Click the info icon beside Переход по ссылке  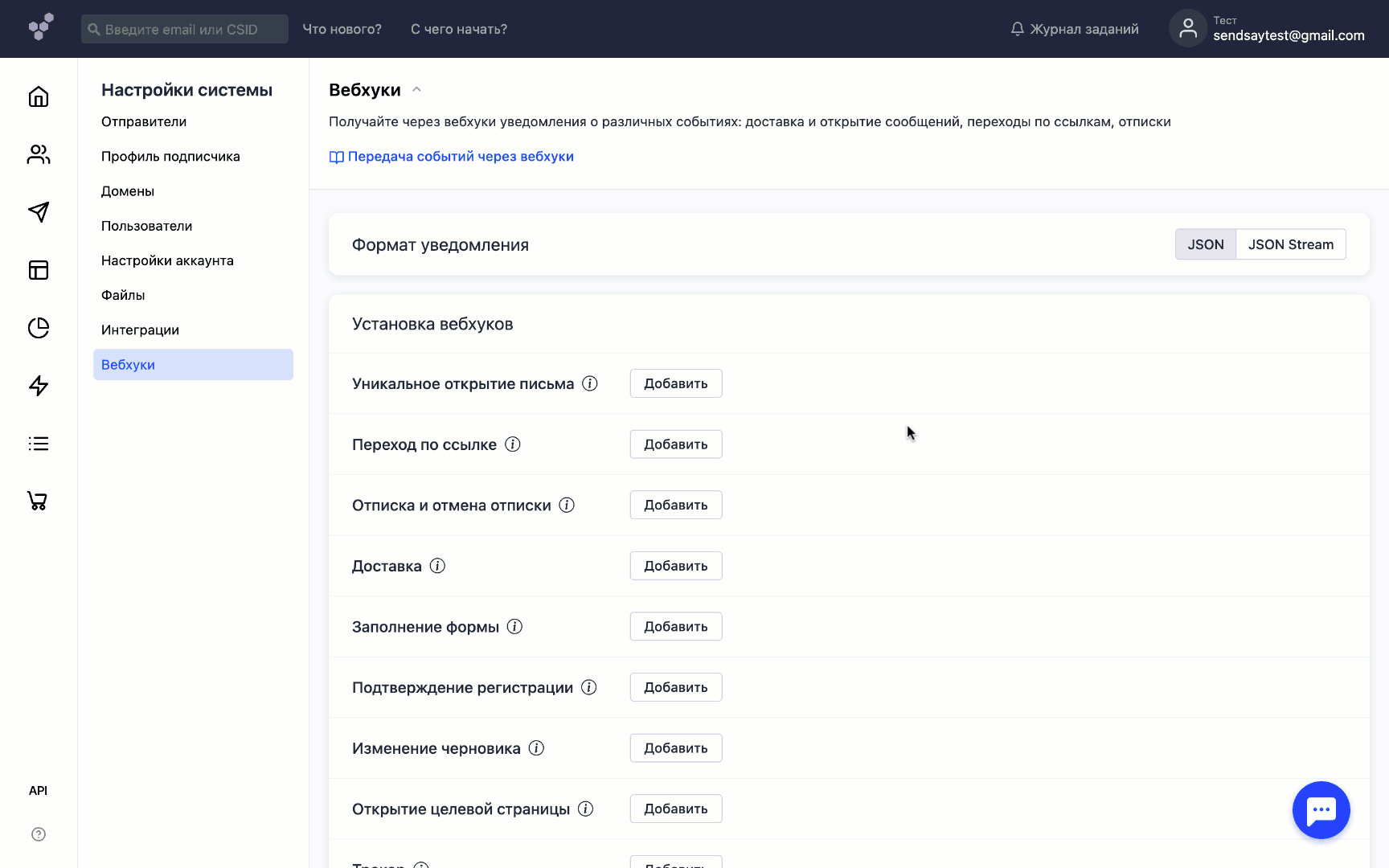click(x=513, y=444)
